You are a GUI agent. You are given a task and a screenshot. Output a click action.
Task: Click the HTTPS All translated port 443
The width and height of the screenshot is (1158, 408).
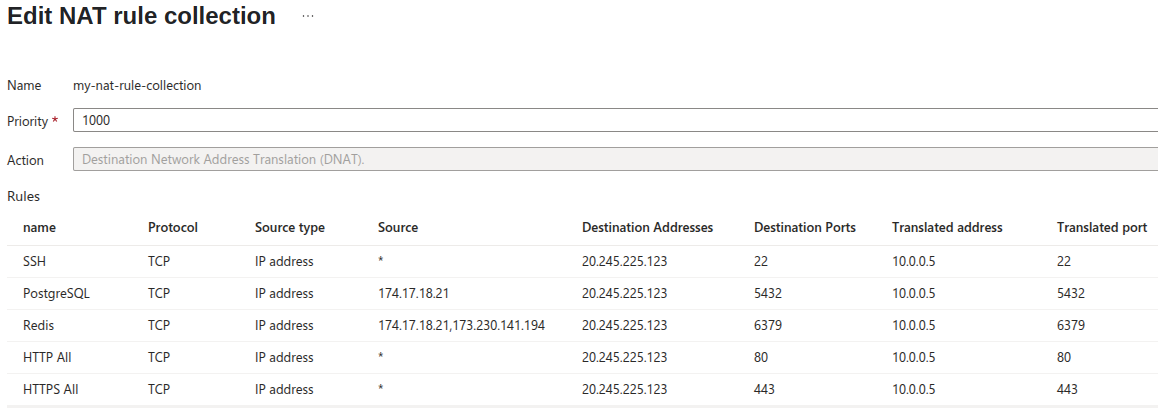(1067, 389)
